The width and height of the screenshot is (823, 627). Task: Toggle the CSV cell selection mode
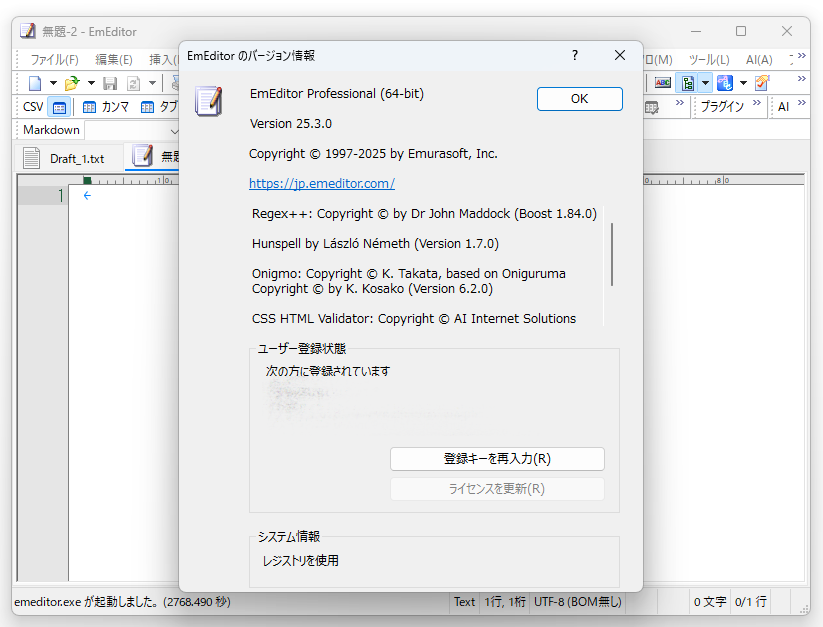point(58,106)
